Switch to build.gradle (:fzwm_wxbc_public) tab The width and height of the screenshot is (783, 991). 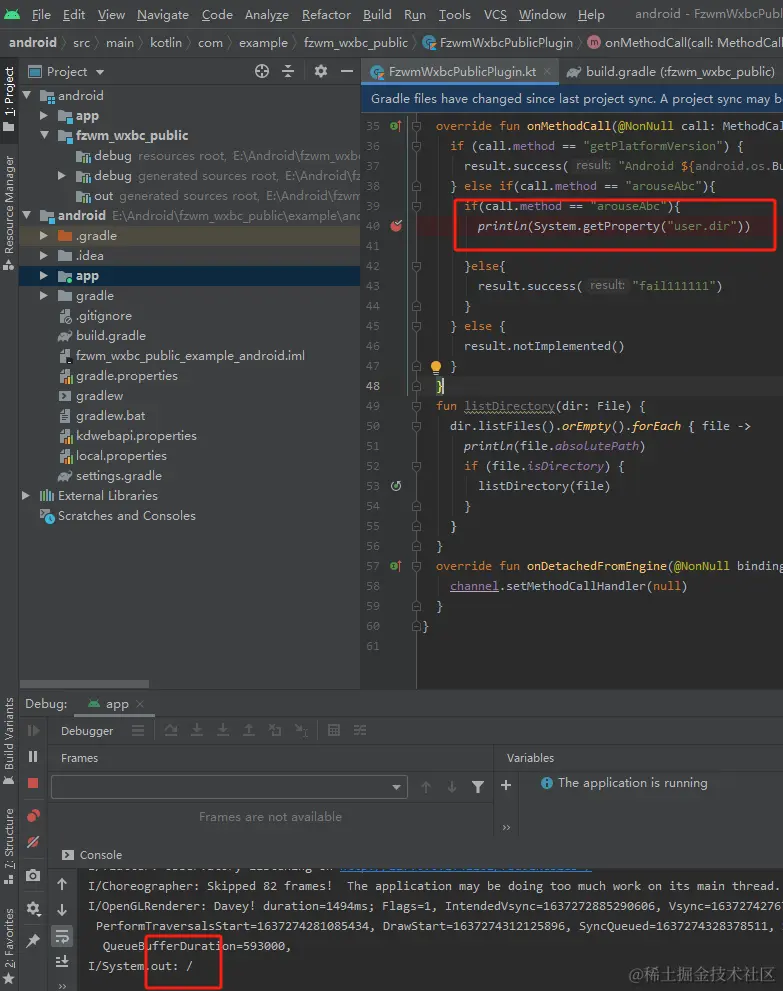(672, 71)
